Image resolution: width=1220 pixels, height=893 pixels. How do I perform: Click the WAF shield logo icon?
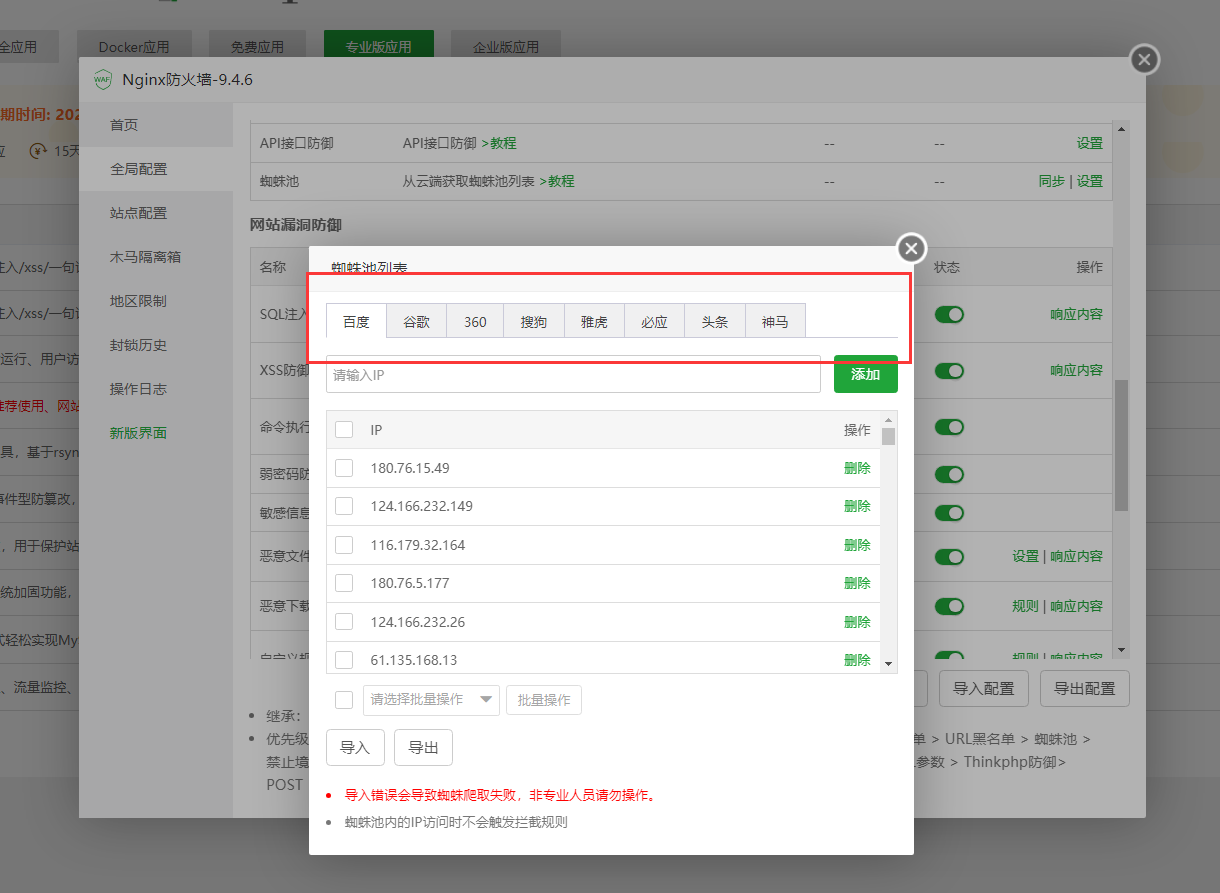[102, 79]
